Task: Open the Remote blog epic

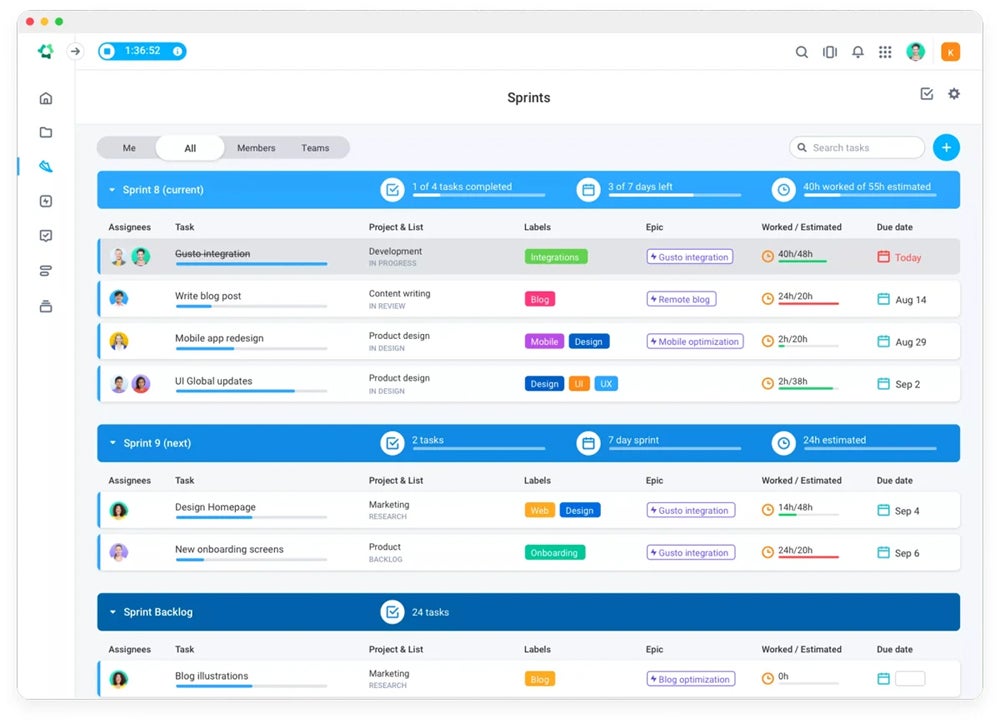Action: click(x=681, y=299)
